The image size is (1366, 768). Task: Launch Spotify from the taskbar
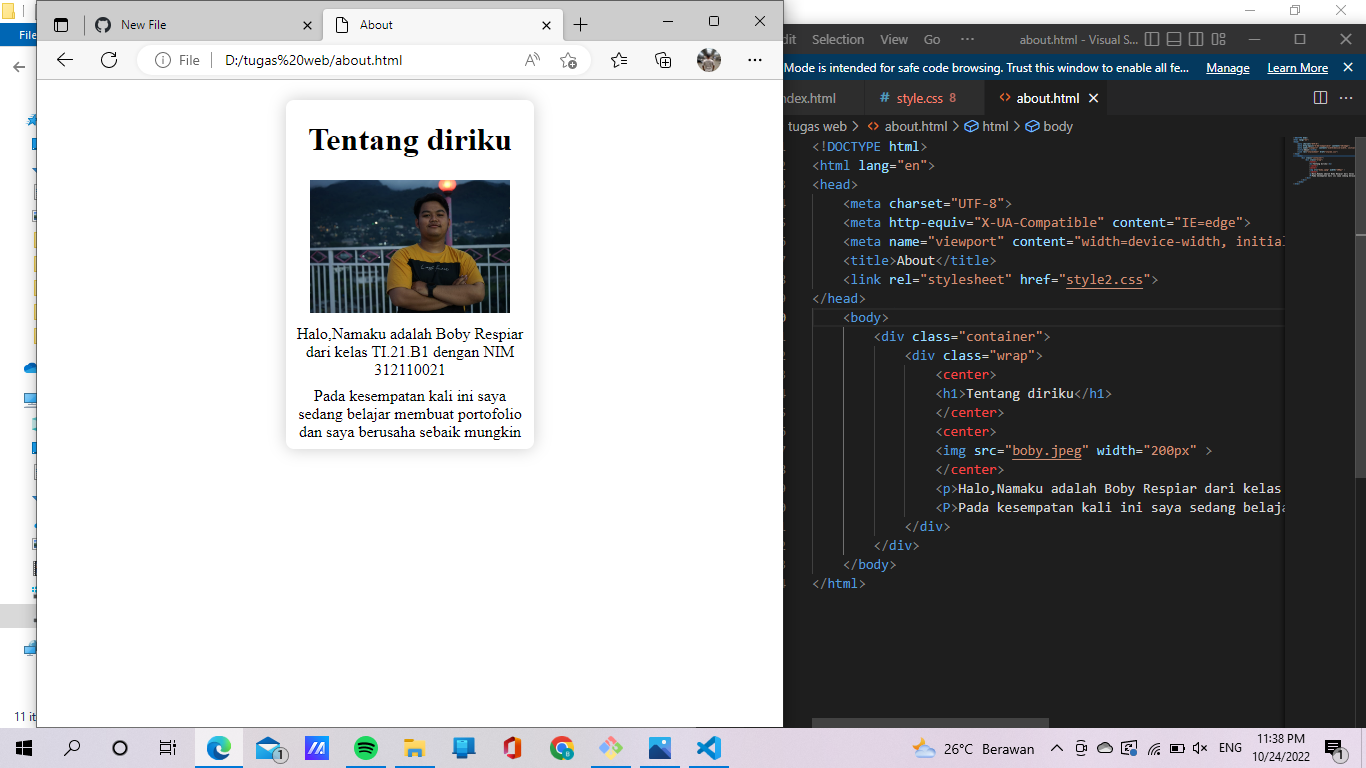(x=365, y=747)
